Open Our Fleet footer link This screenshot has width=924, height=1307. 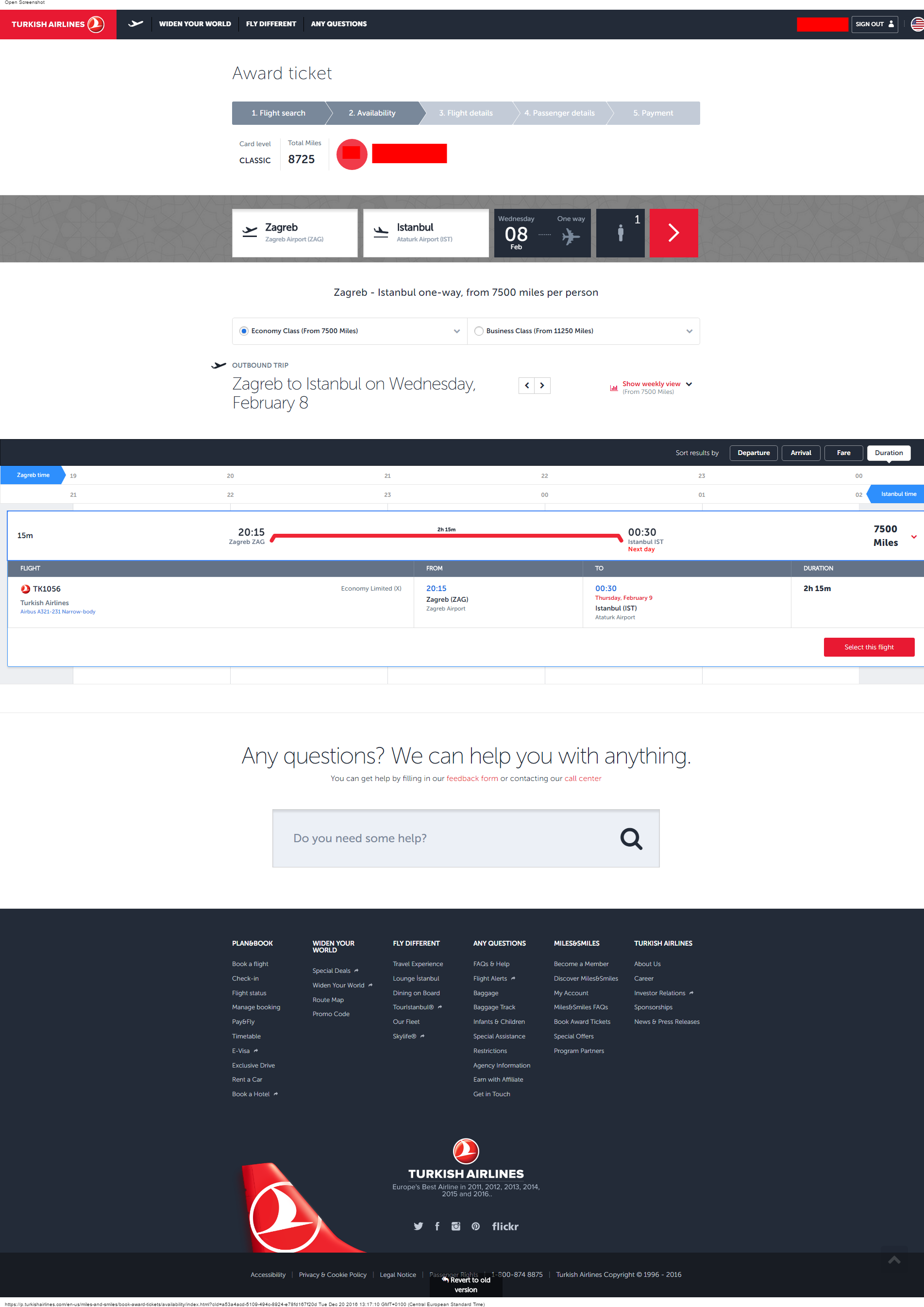(406, 1022)
